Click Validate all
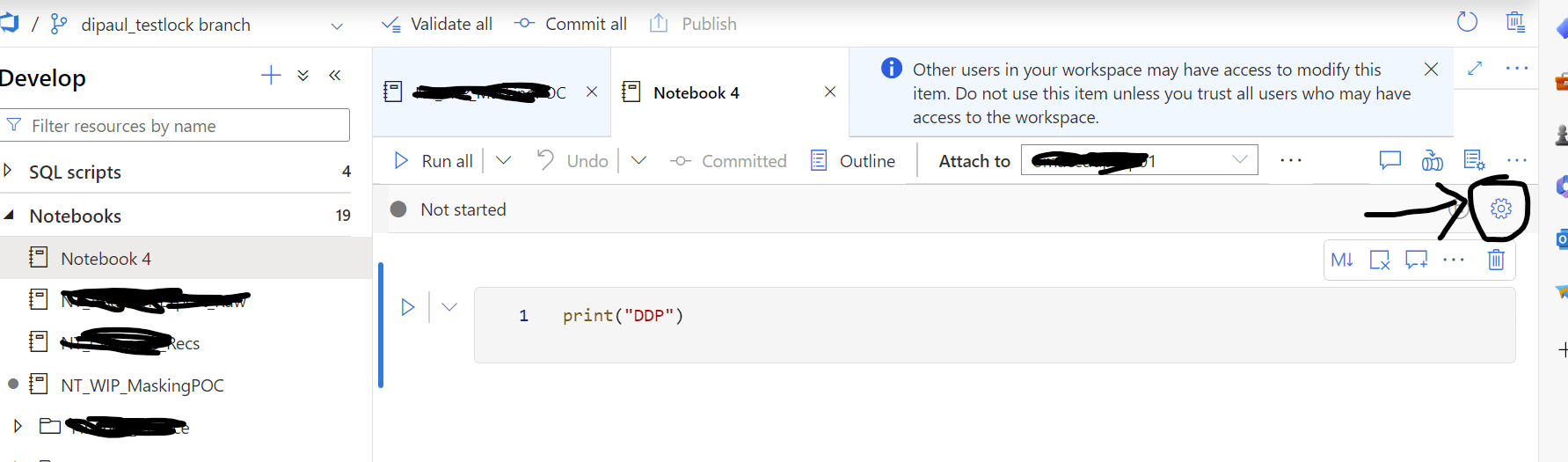Image resolution: width=1568 pixels, height=462 pixels. tap(437, 24)
